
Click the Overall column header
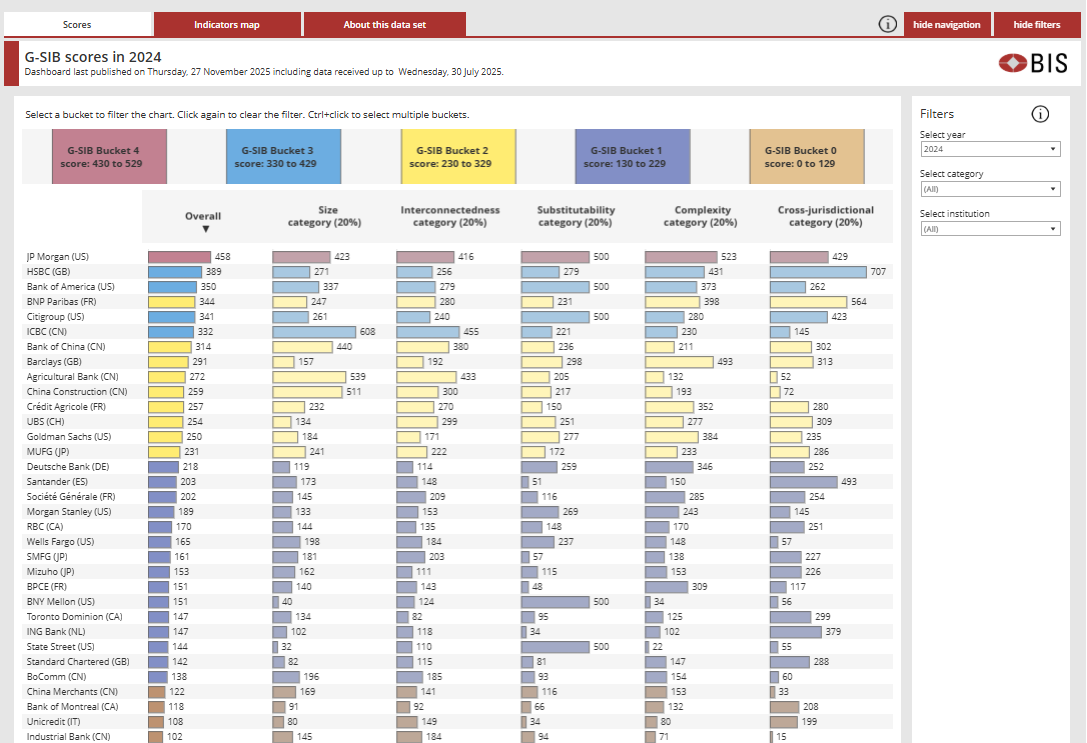(x=202, y=216)
